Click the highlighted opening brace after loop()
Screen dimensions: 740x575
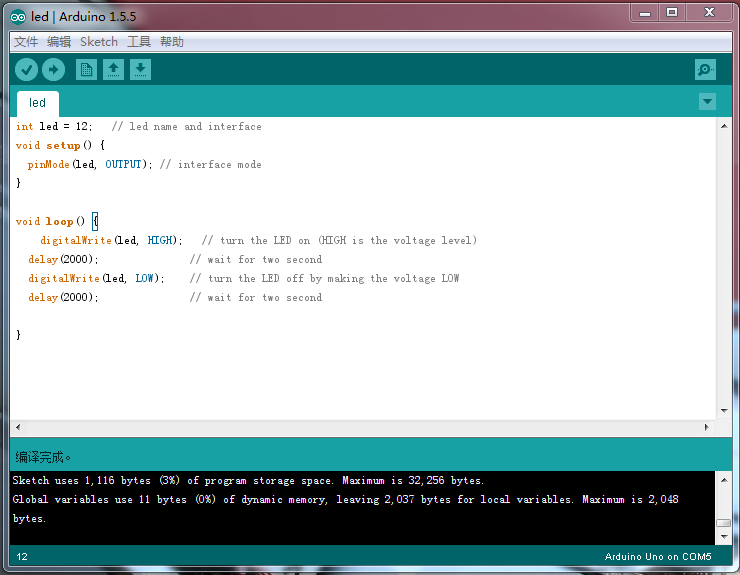95,221
